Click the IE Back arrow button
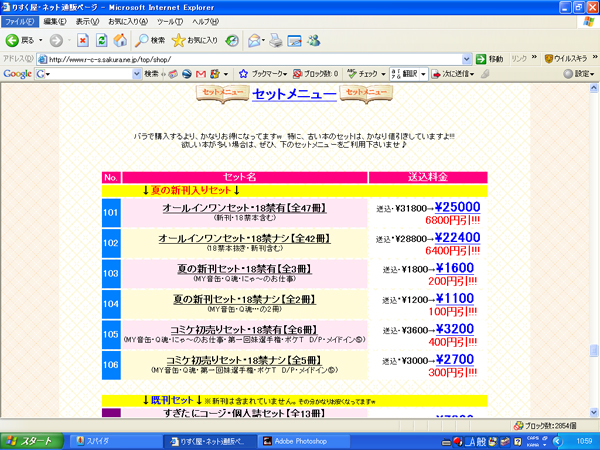The image size is (600, 450). [x=12, y=40]
